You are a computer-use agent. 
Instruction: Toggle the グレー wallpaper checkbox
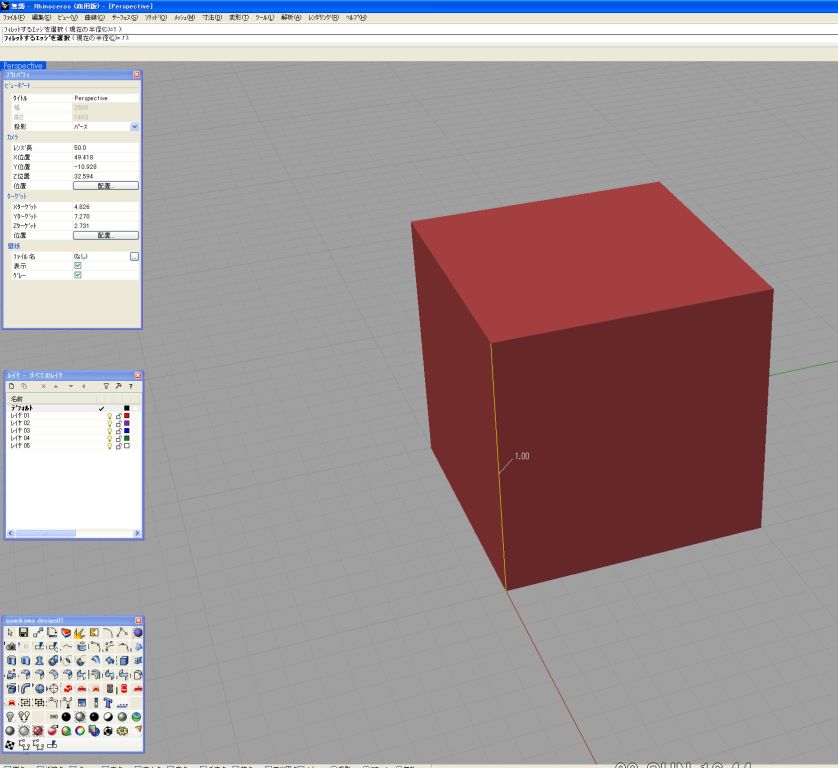(78, 275)
